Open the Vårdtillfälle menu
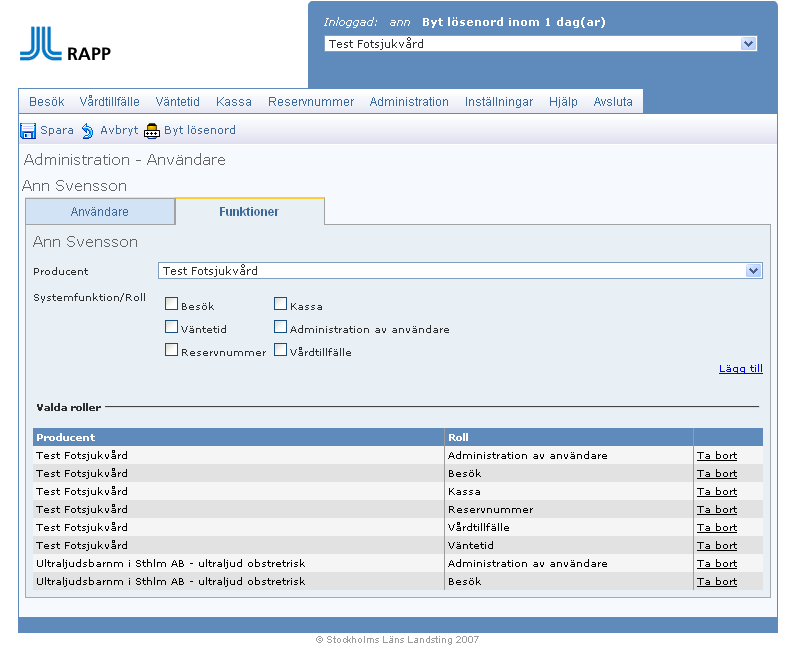 [109, 102]
